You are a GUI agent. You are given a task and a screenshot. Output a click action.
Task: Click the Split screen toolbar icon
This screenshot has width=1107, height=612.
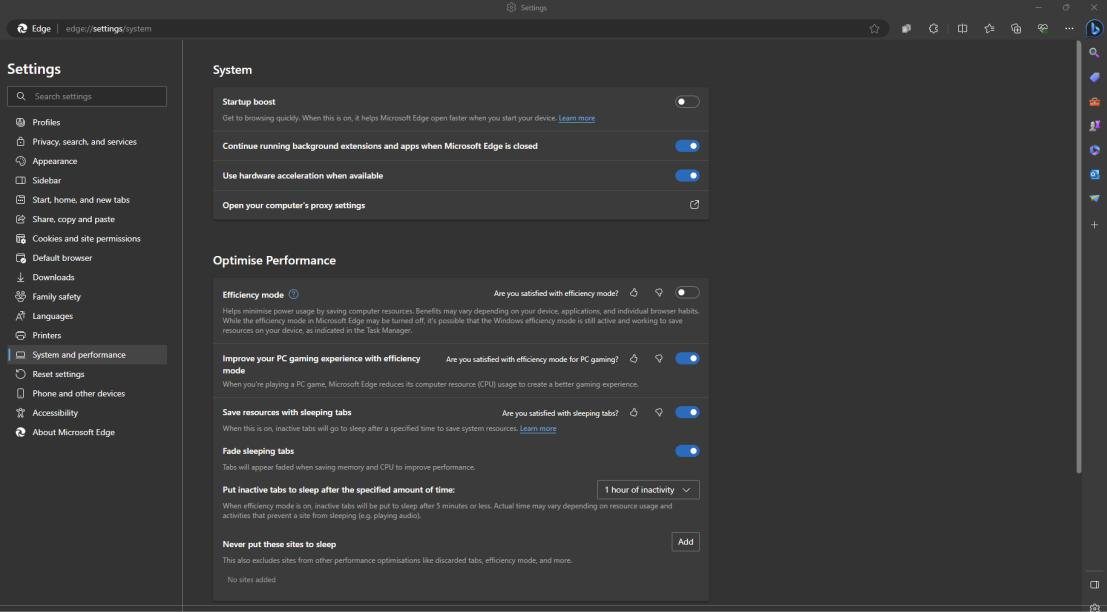pyautogui.click(x=962, y=29)
